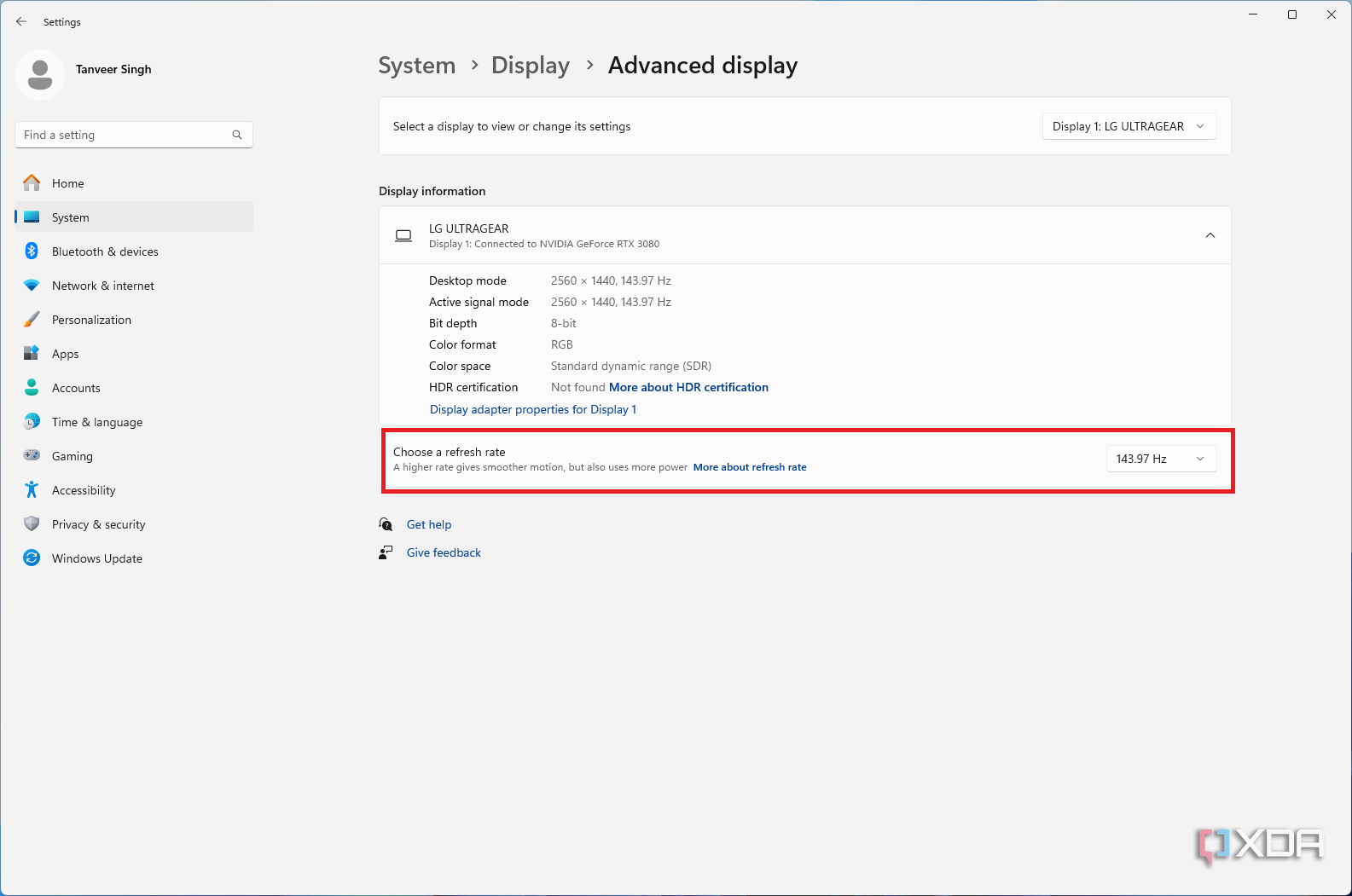Open Display adapter properties for Display 1
The width and height of the screenshot is (1352, 896).
[533, 409]
